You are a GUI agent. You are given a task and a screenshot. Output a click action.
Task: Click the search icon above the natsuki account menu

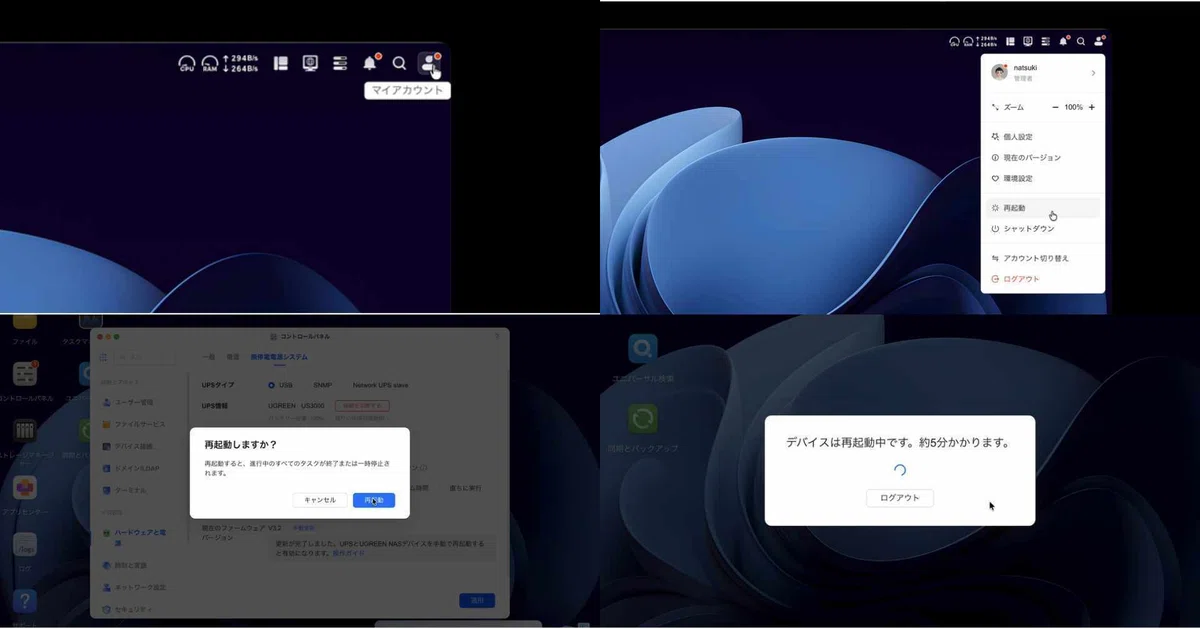1081,42
